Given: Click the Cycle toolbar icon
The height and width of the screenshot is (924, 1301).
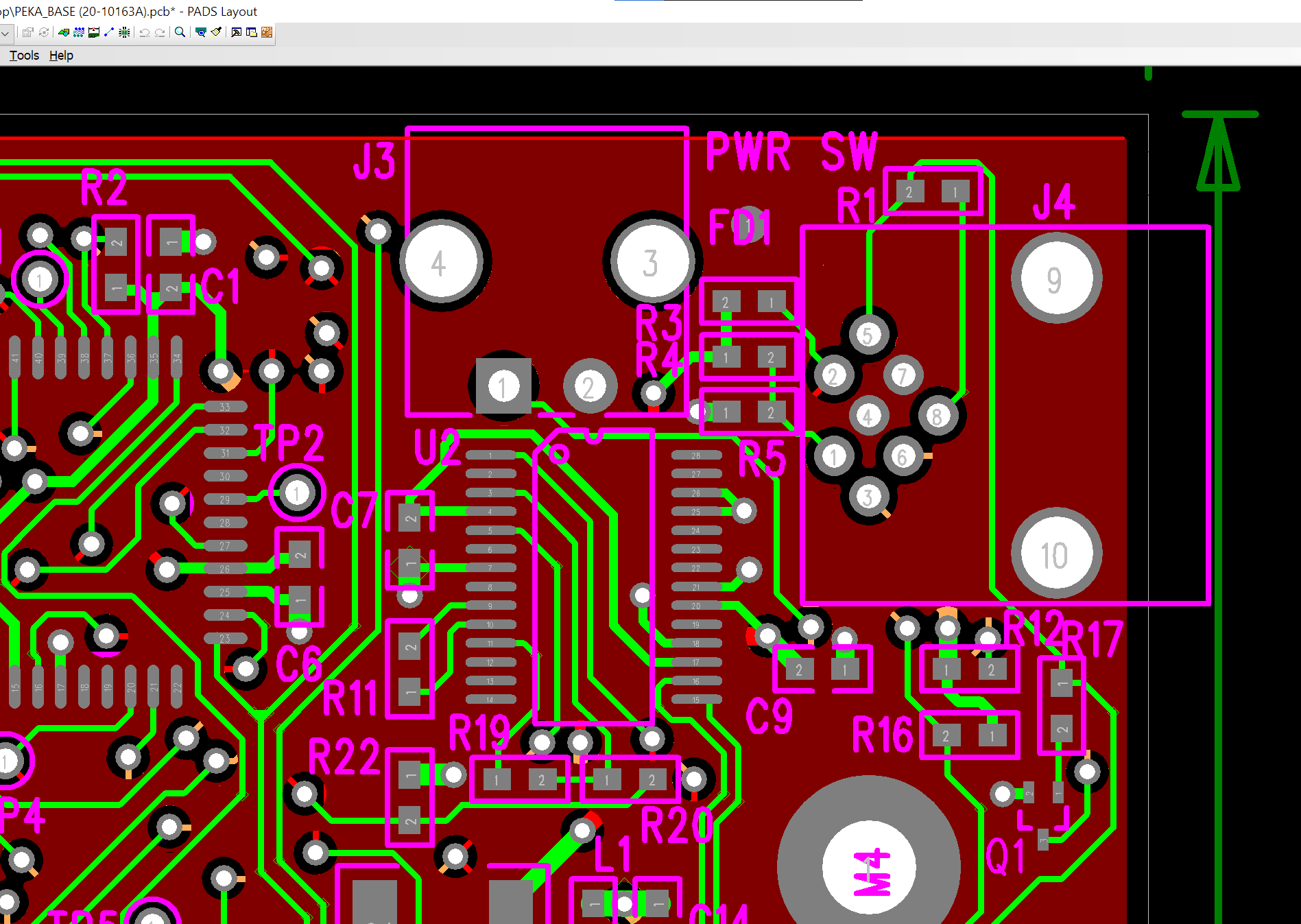Looking at the screenshot, I should coord(44,32).
